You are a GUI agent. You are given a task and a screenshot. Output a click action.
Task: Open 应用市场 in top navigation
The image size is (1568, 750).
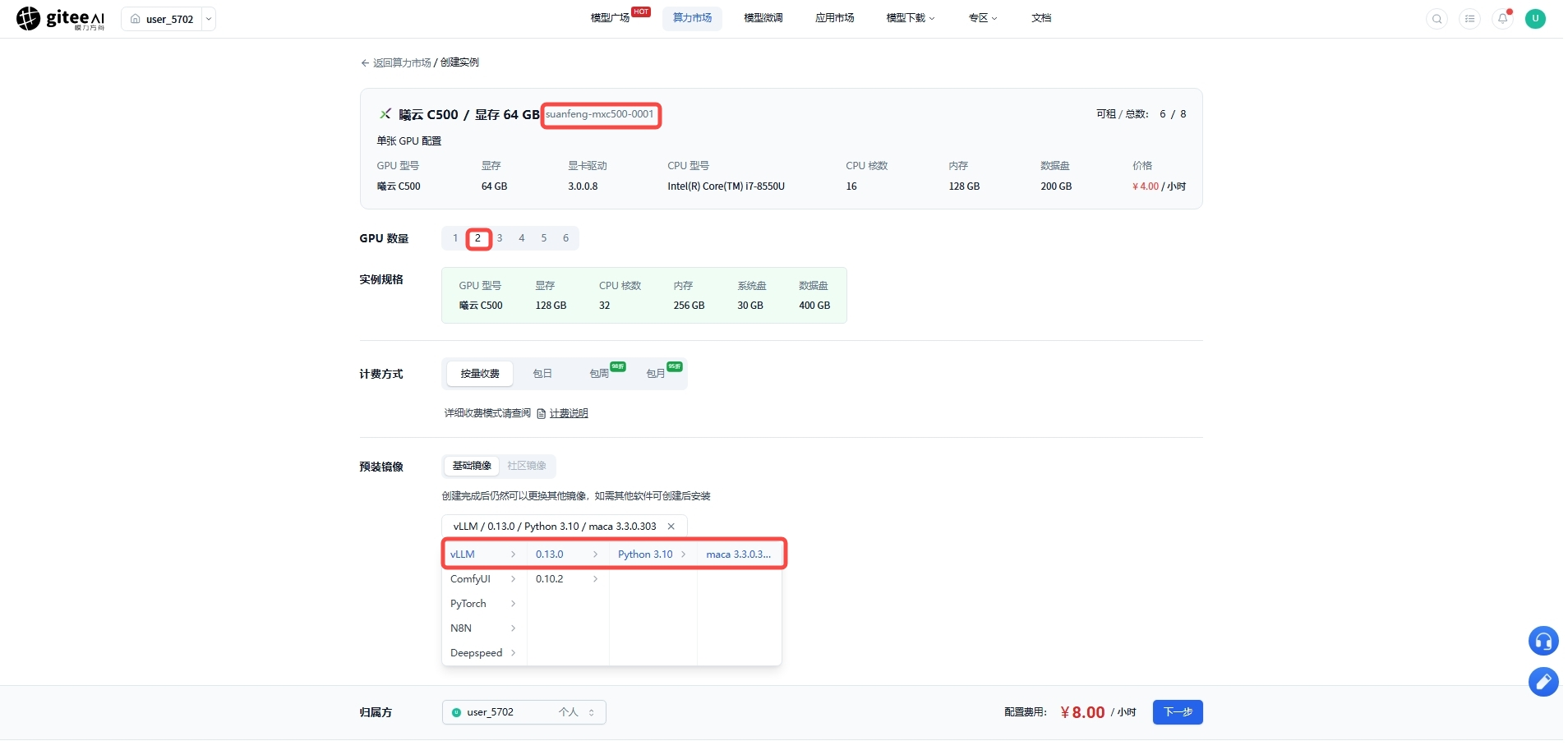835,18
